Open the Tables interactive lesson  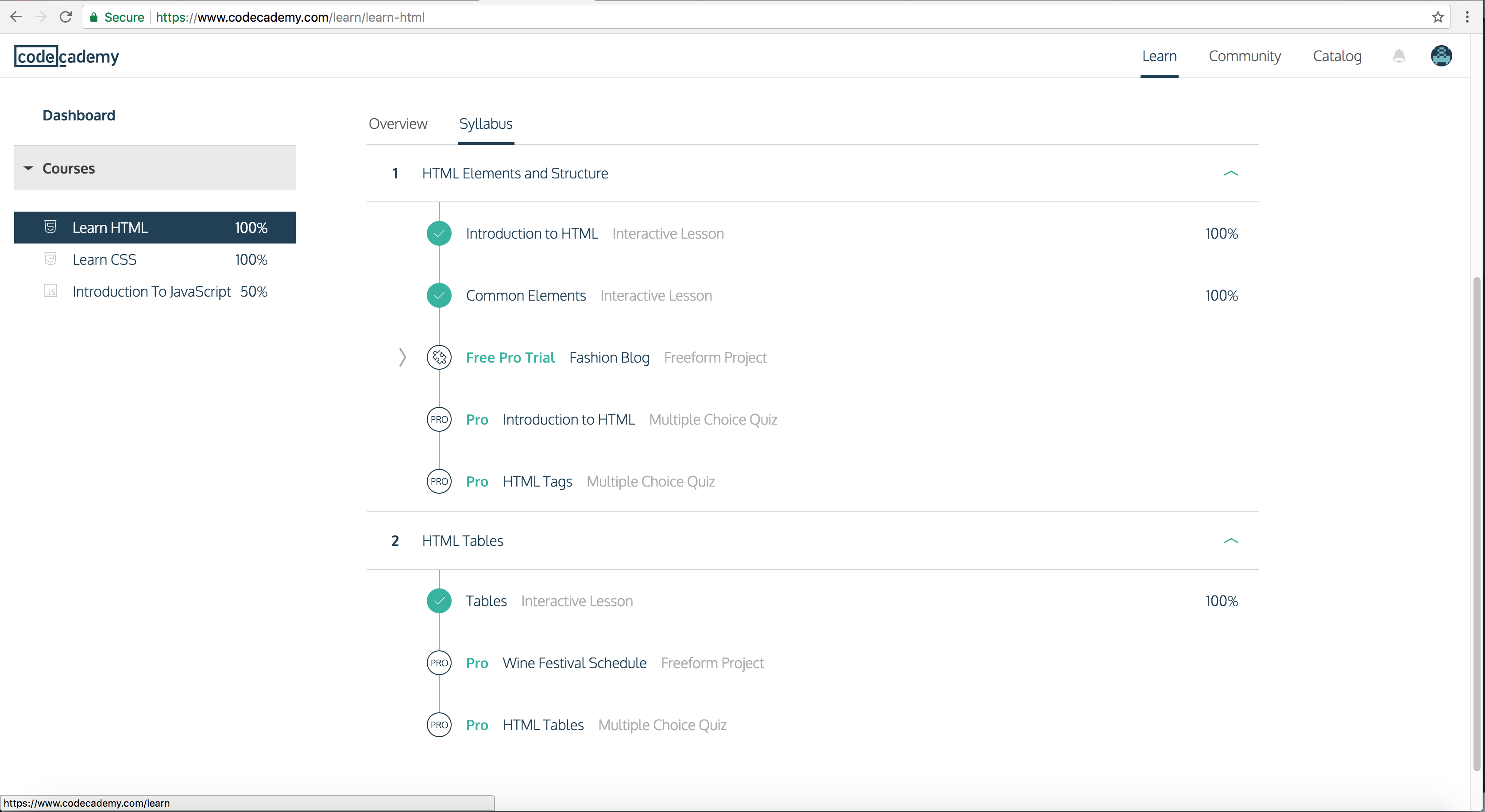[x=486, y=601]
